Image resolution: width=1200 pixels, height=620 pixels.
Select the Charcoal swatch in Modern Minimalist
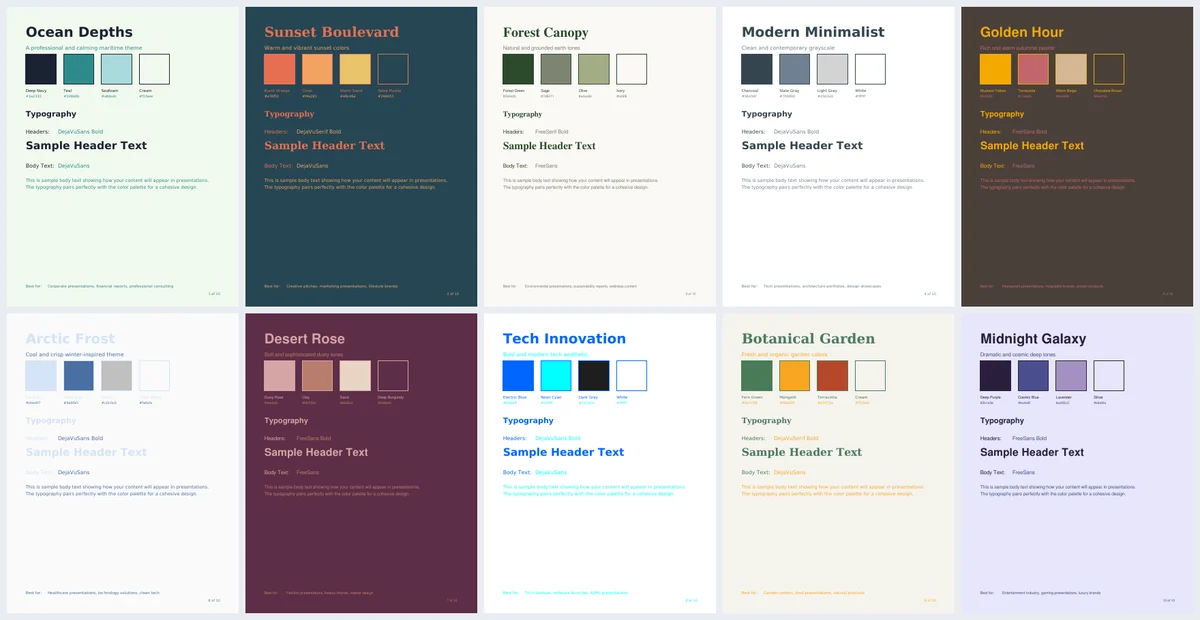coord(757,69)
